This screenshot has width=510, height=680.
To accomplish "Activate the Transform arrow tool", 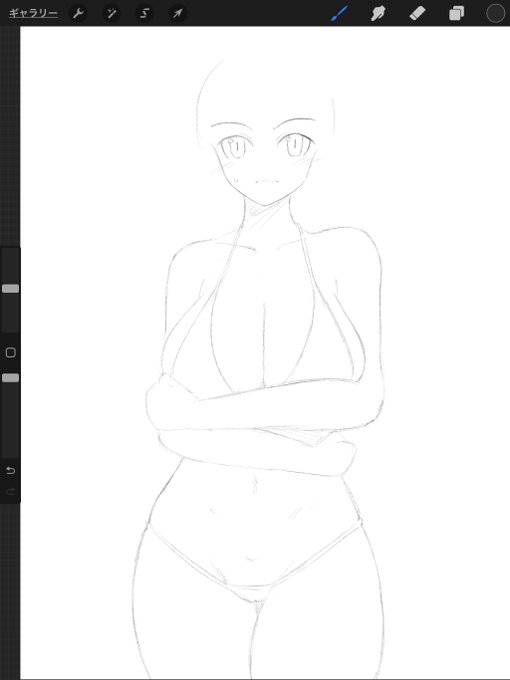I will coord(177,13).
